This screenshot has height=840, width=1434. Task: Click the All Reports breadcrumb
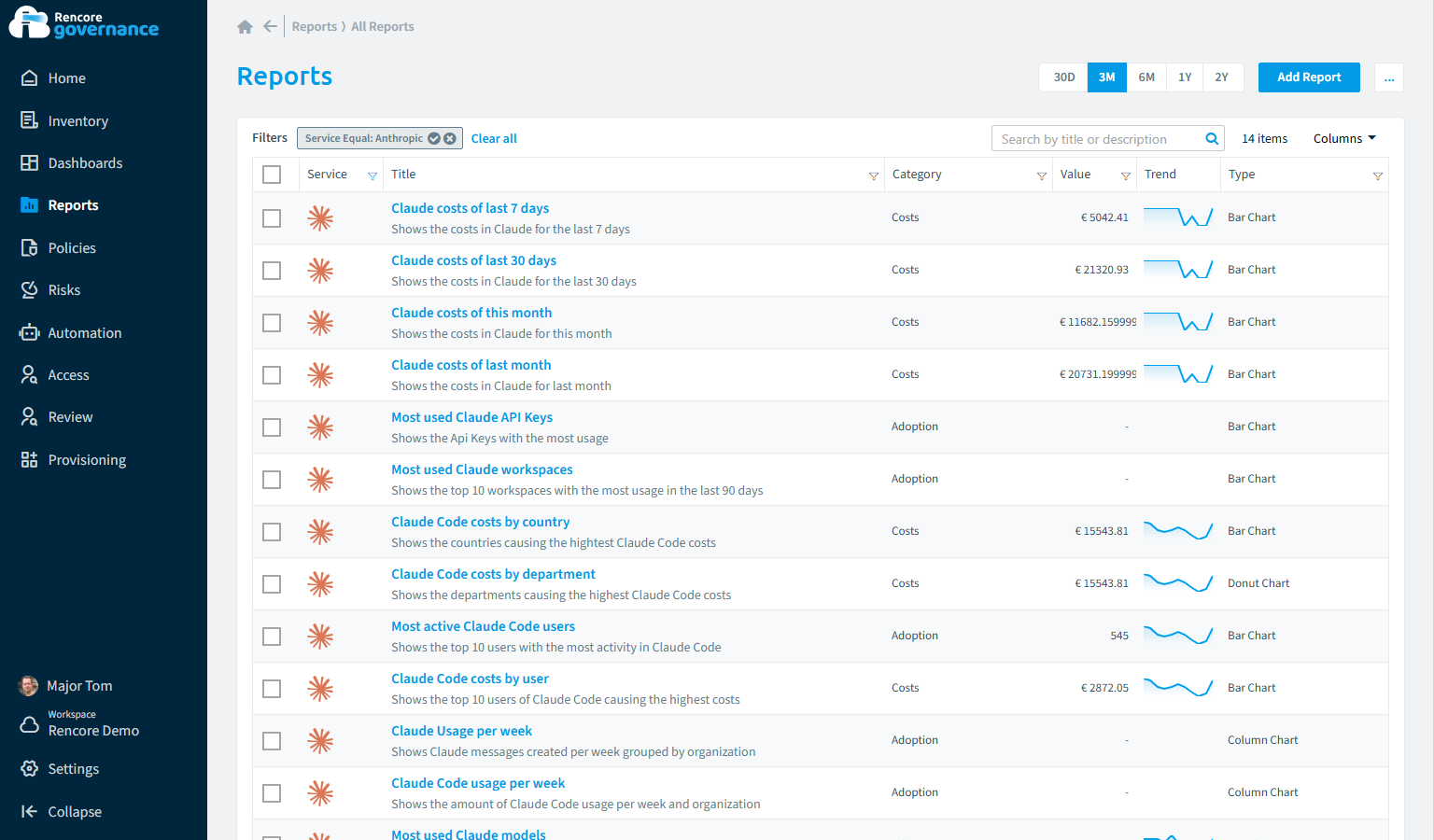tap(383, 27)
